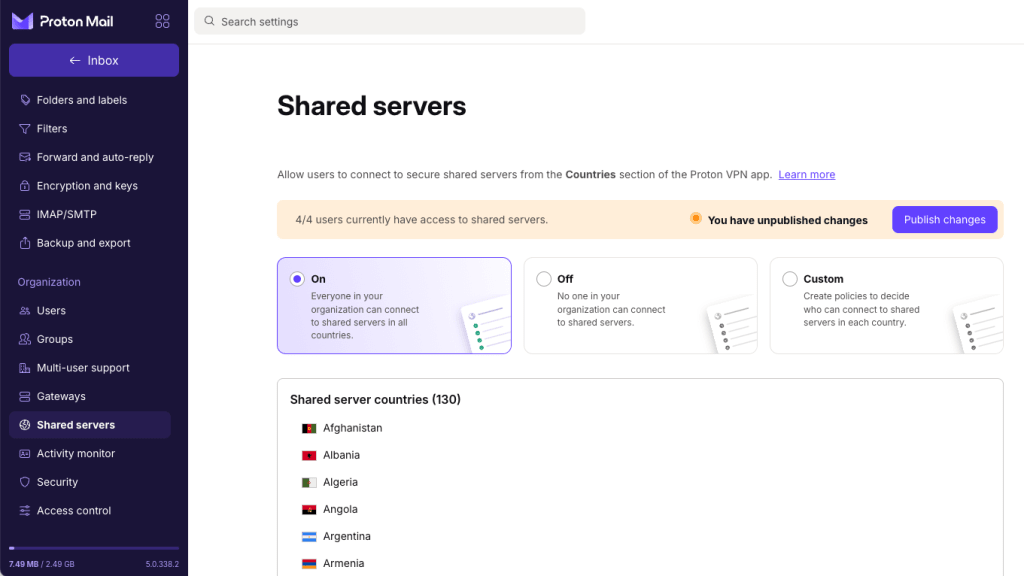This screenshot has width=1024, height=576.
Task: Click the Search settings field
Action: point(389,21)
